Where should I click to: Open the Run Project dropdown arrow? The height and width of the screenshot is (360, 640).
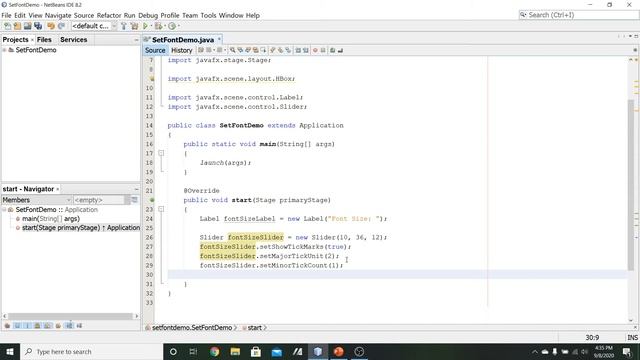point(151,26)
